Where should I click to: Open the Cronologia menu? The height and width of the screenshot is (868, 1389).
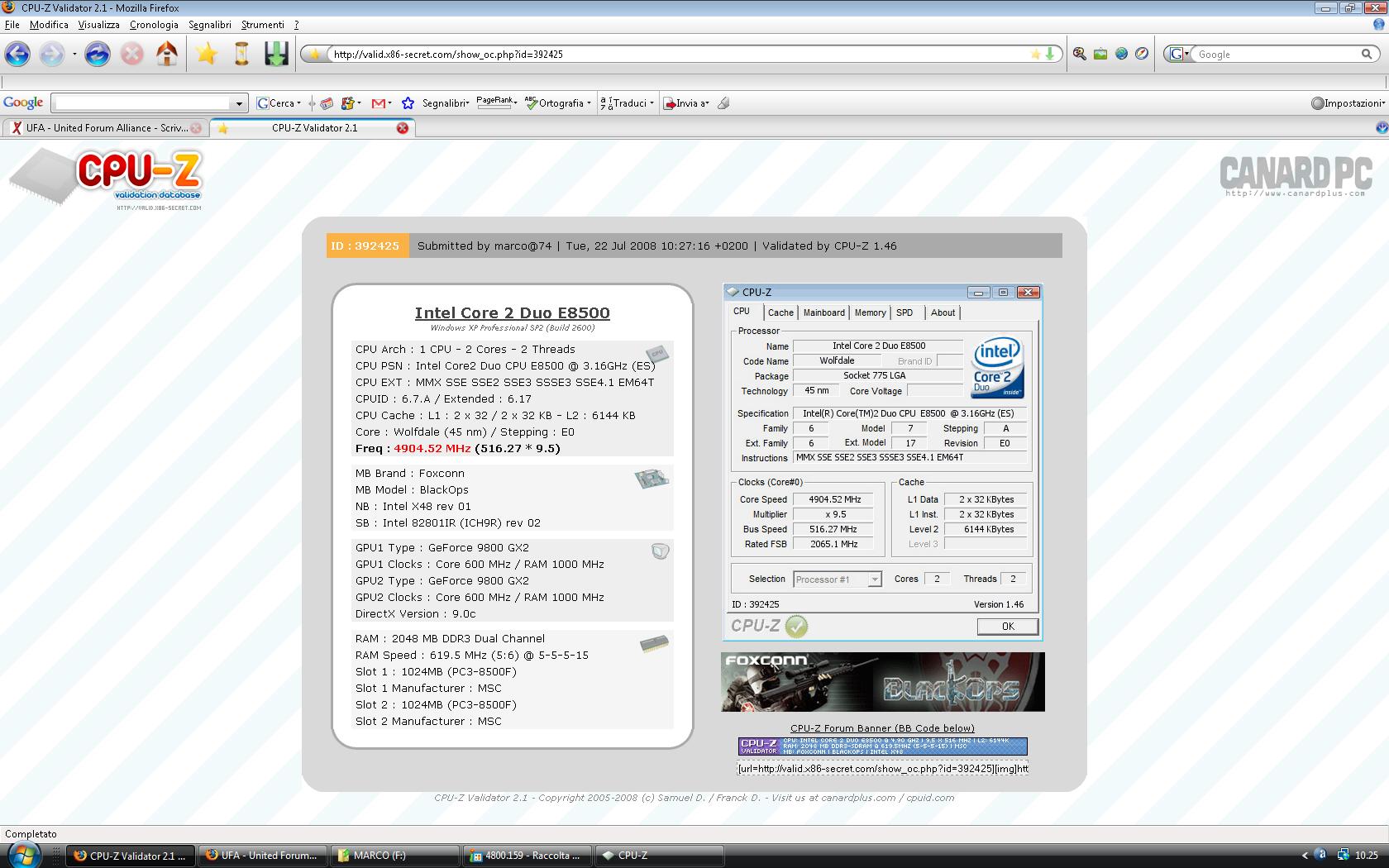(154, 25)
